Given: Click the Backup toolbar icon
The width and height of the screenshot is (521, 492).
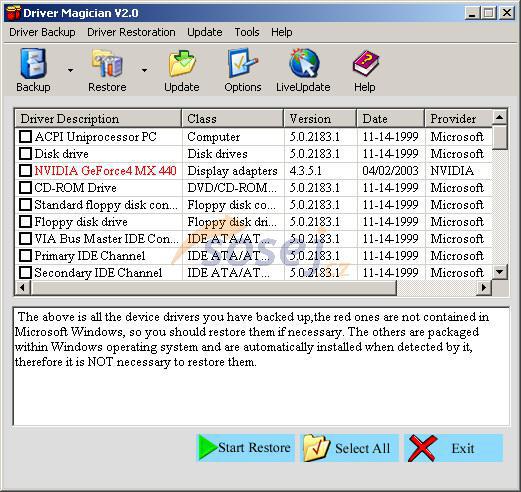Looking at the screenshot, I should [33, 64].
